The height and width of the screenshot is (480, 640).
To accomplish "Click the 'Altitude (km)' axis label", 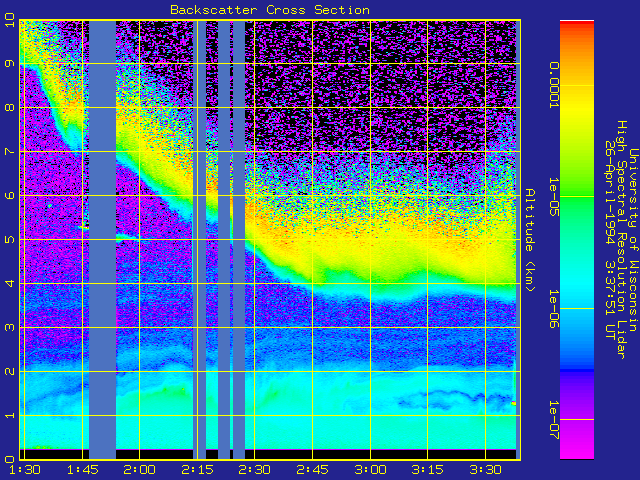I will tap(529, 240).
